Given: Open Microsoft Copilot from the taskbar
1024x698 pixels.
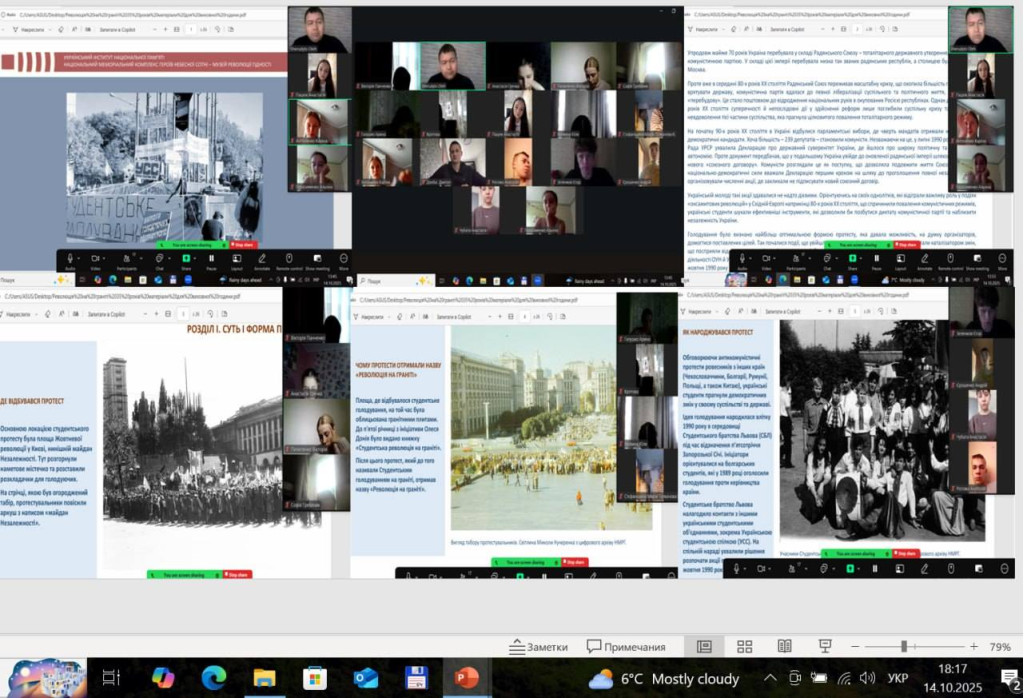Looking at the screenshot, I should [x=163, y=678].
